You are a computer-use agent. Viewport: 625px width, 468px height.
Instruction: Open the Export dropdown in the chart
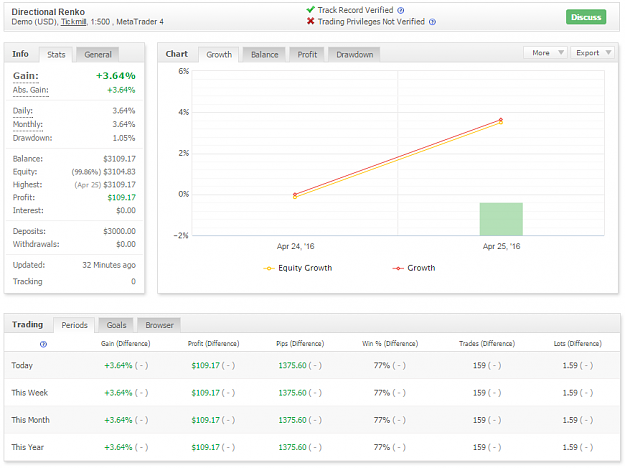pos(593,53)
